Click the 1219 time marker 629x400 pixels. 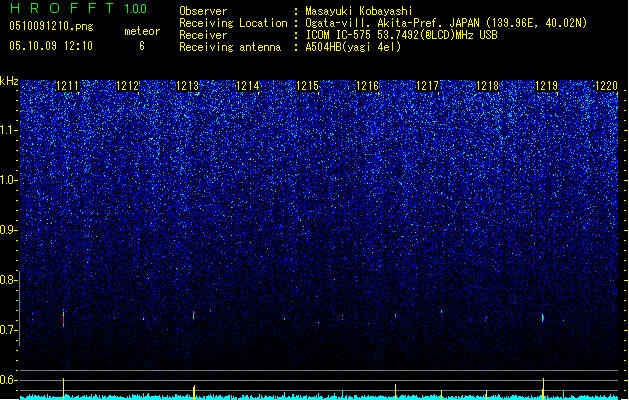547,86
